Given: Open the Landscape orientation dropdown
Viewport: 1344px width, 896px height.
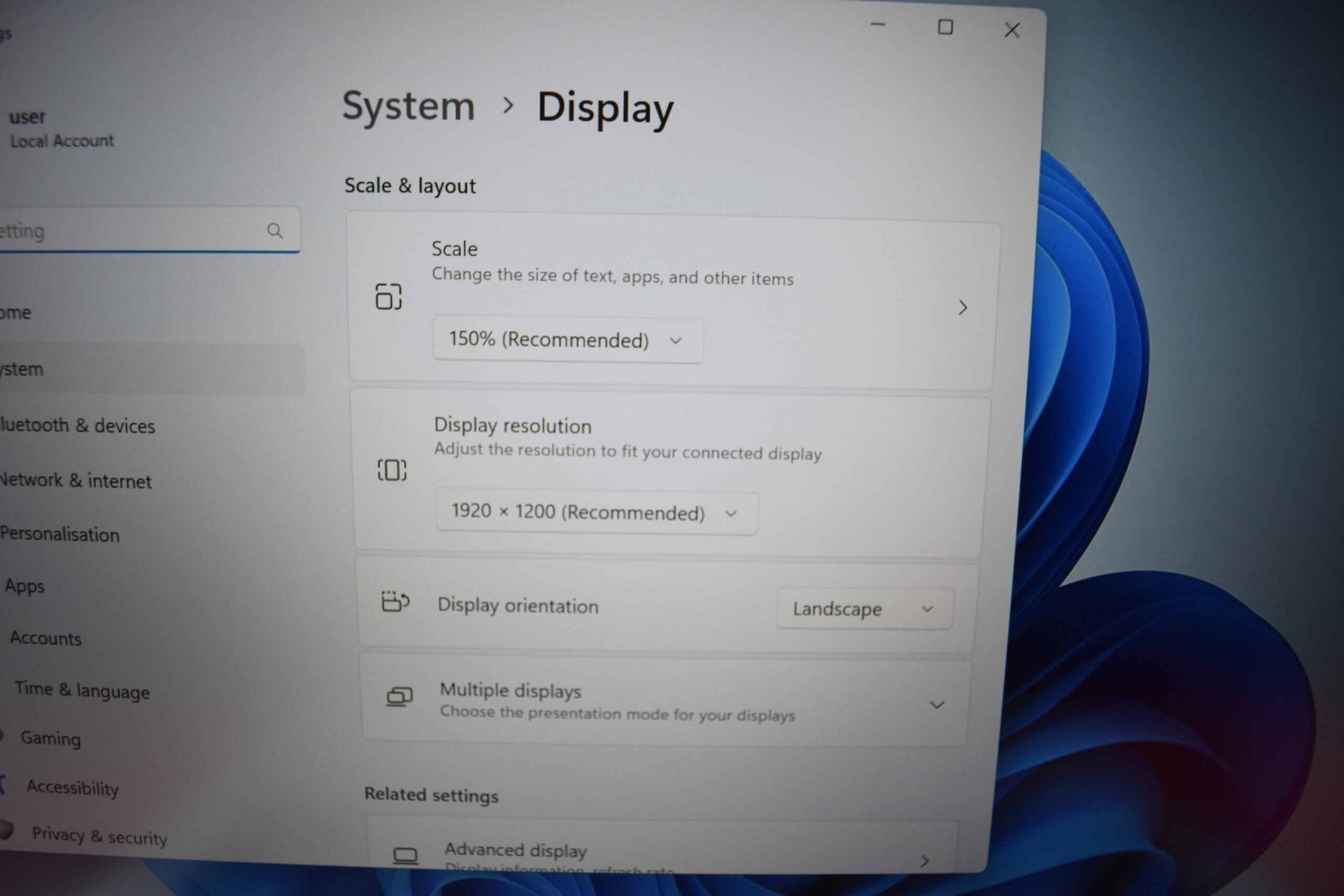Looking at the screenshot, I should (x=865, y=609).
